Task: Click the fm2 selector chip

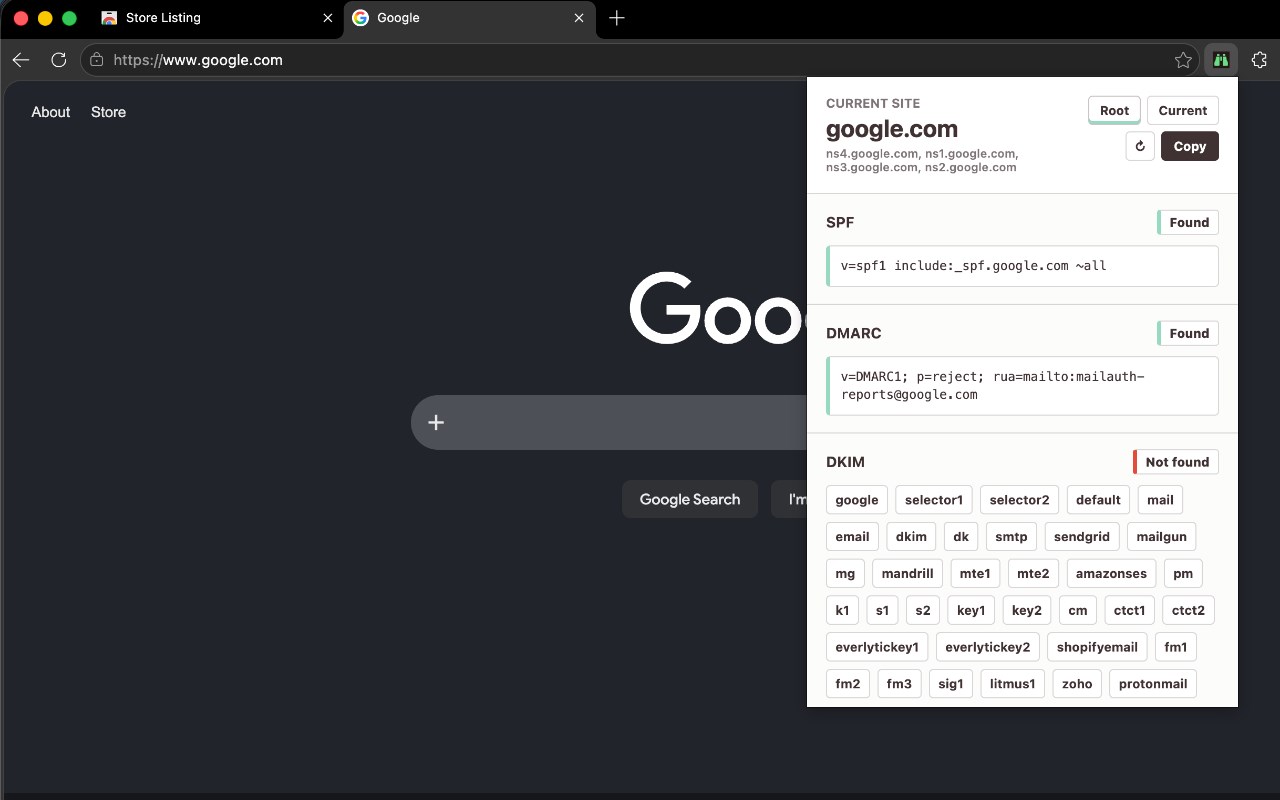Action: (x=848, y=684)
